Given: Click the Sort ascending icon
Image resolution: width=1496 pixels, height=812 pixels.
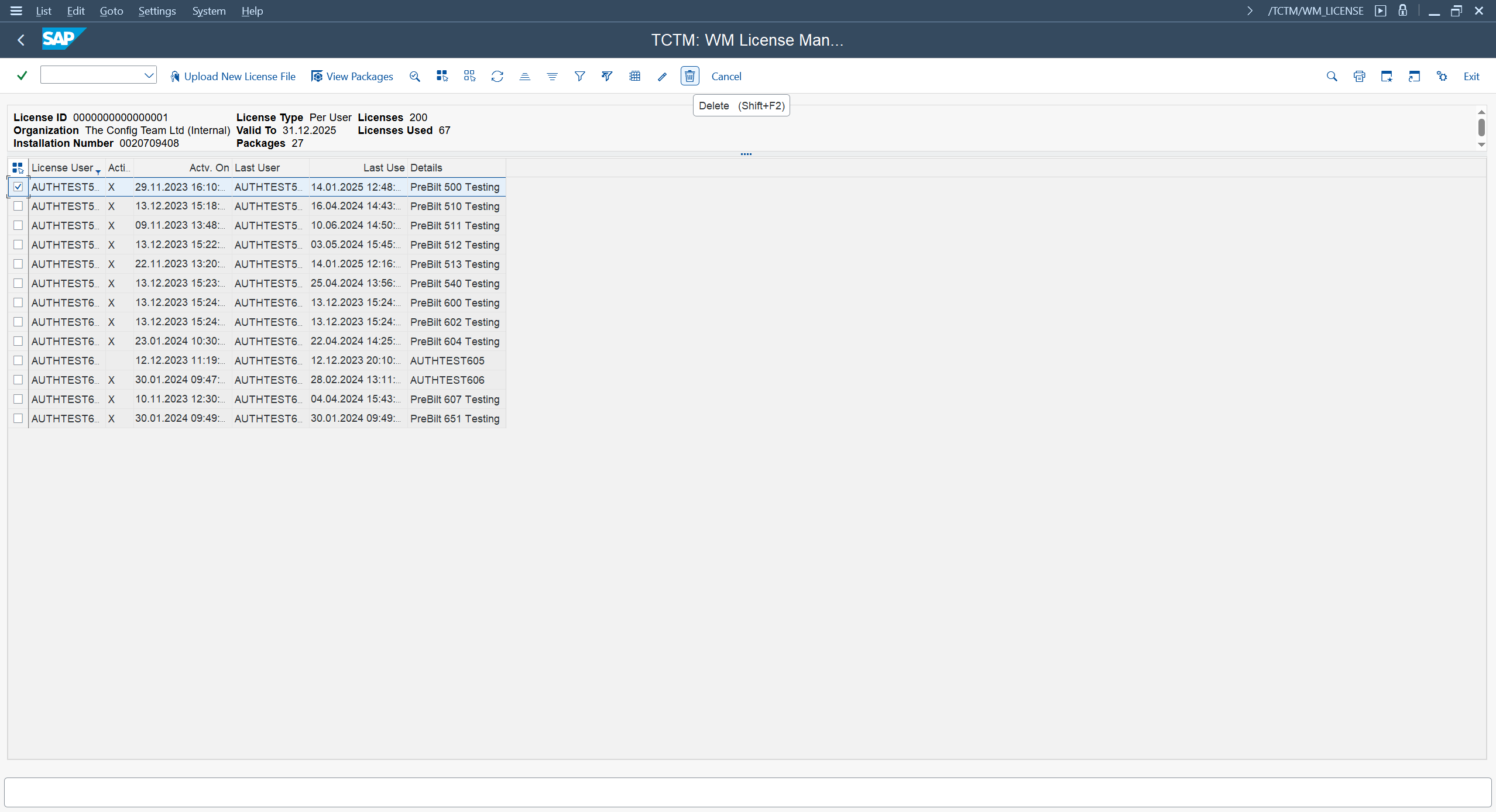Looking at the screenshot, I should tap(524, 76).
